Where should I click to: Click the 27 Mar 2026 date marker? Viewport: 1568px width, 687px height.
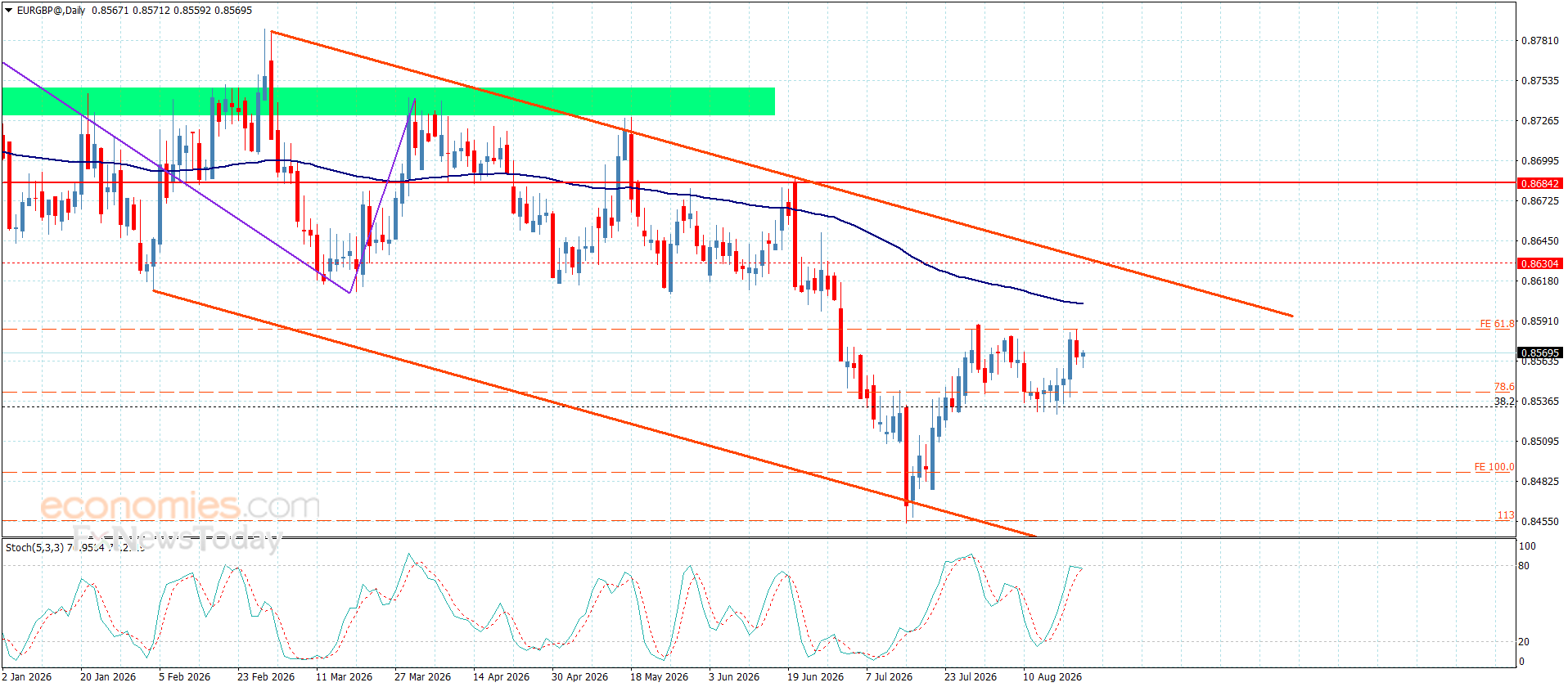coord(422,676)
